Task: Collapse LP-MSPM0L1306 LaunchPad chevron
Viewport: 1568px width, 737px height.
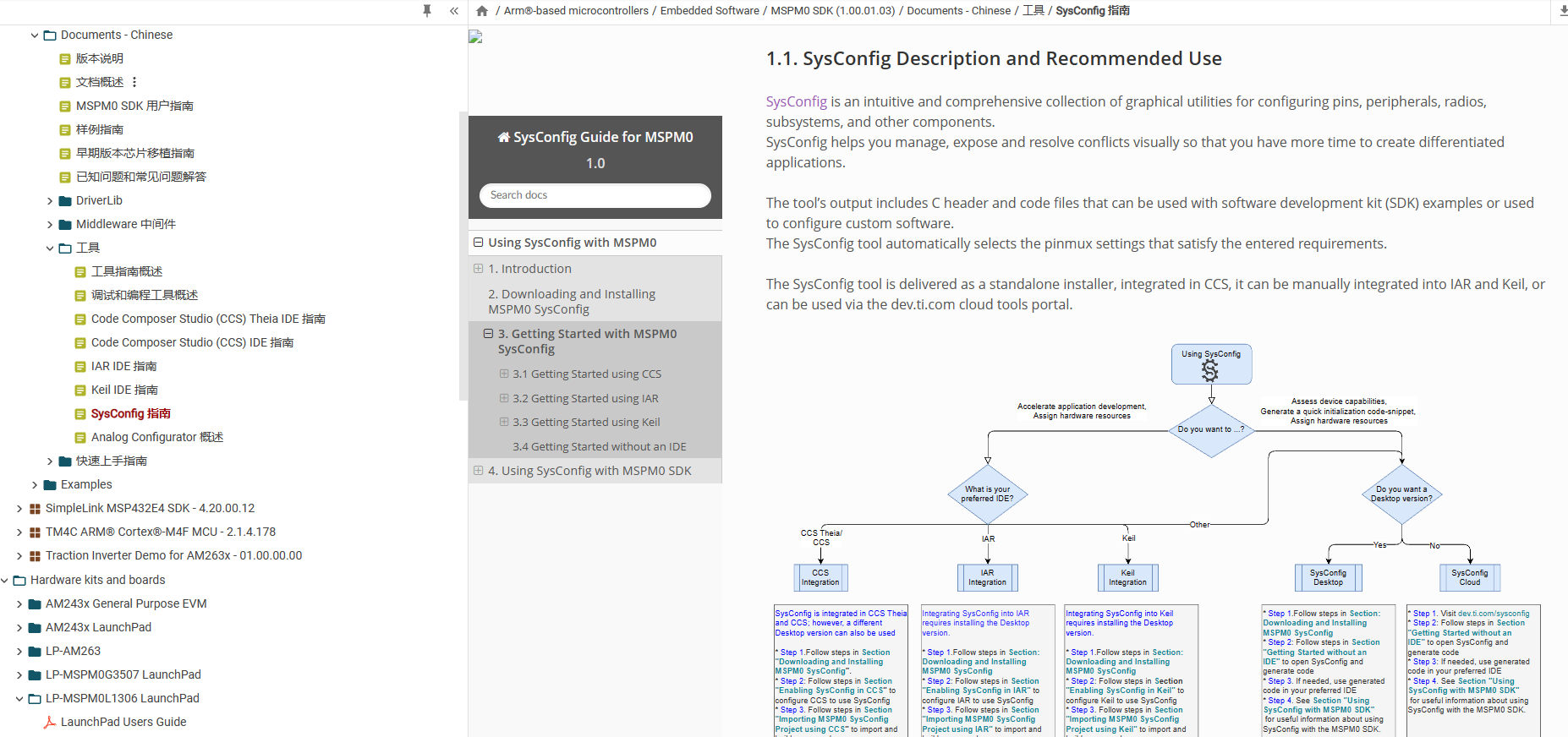Action: [x=19, y=699]
